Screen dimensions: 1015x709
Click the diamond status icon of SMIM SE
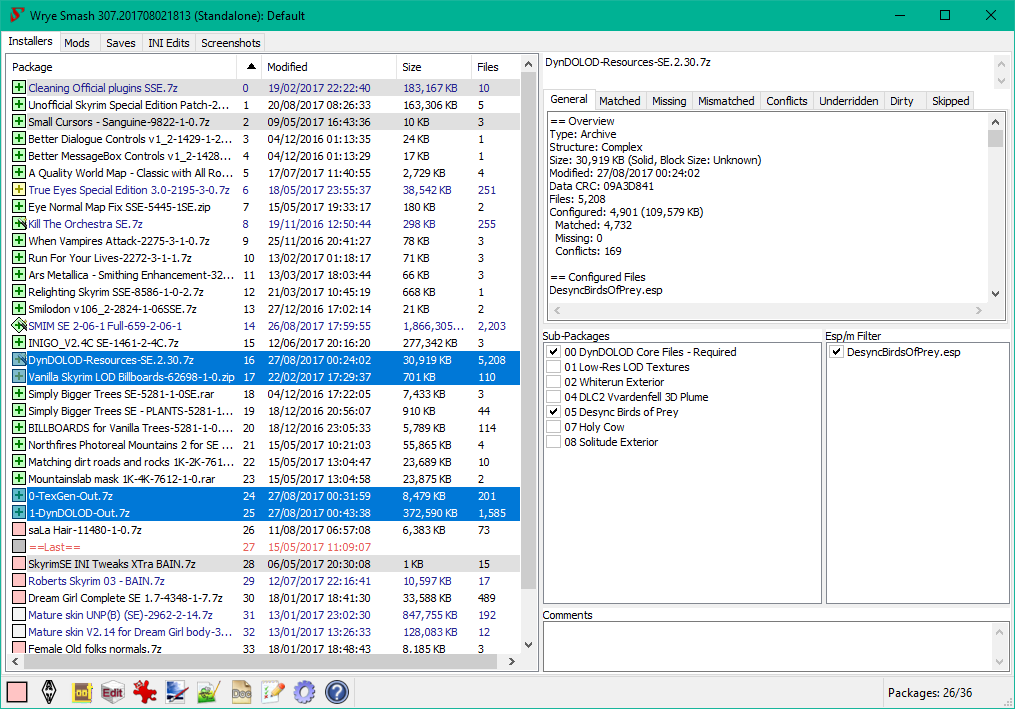tap(19, 326)
